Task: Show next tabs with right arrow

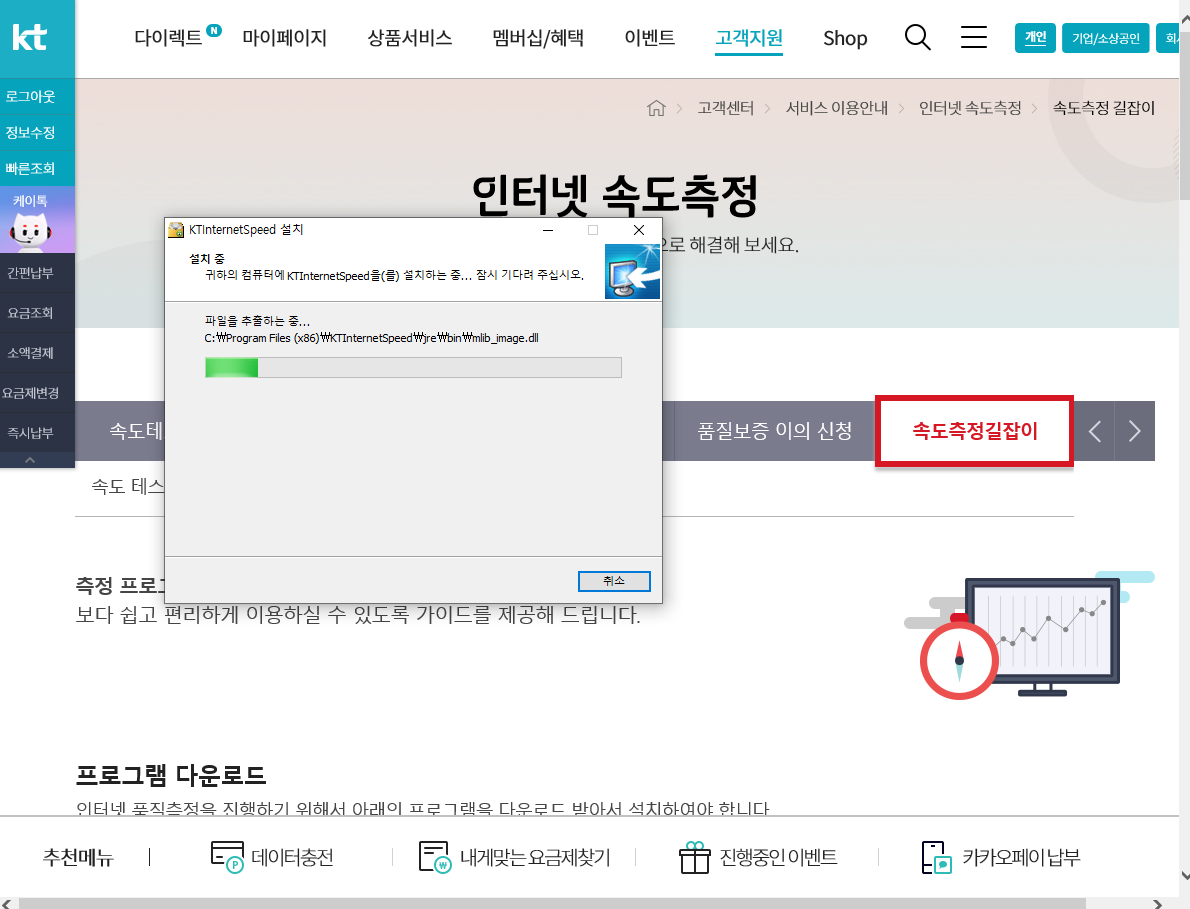Action: (x=1135, y=431)
